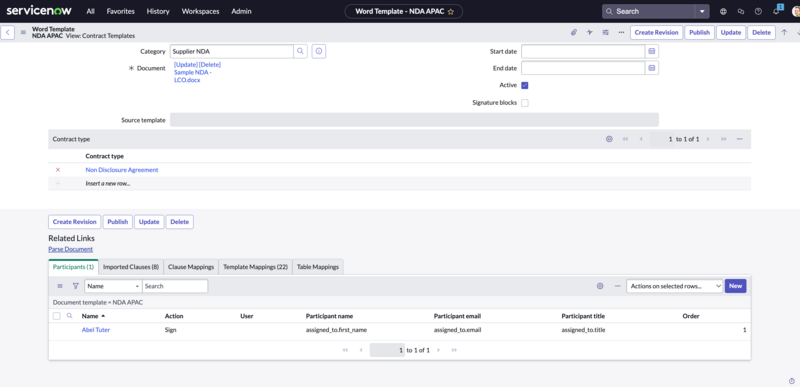Click the lower Publish button

[118, 222]
